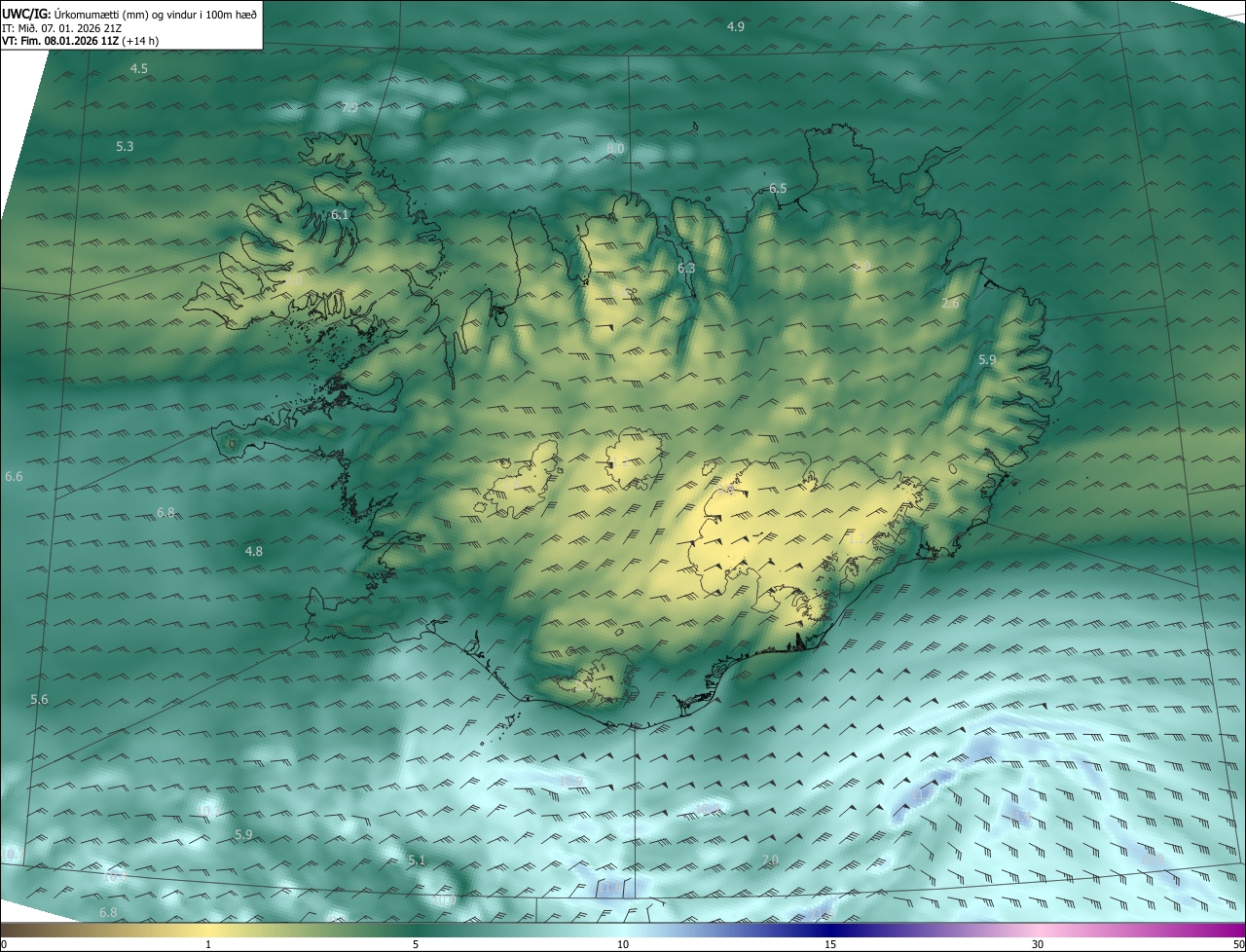Click the 6.5 value label on the map

[x=778, y=189]
